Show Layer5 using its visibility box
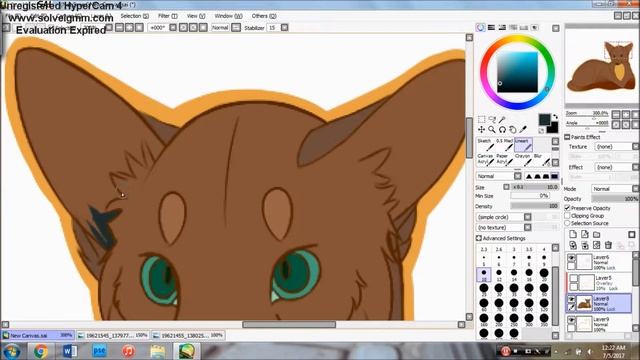The height and width of the screenshot is (360, 640). [x=573, y=278]
